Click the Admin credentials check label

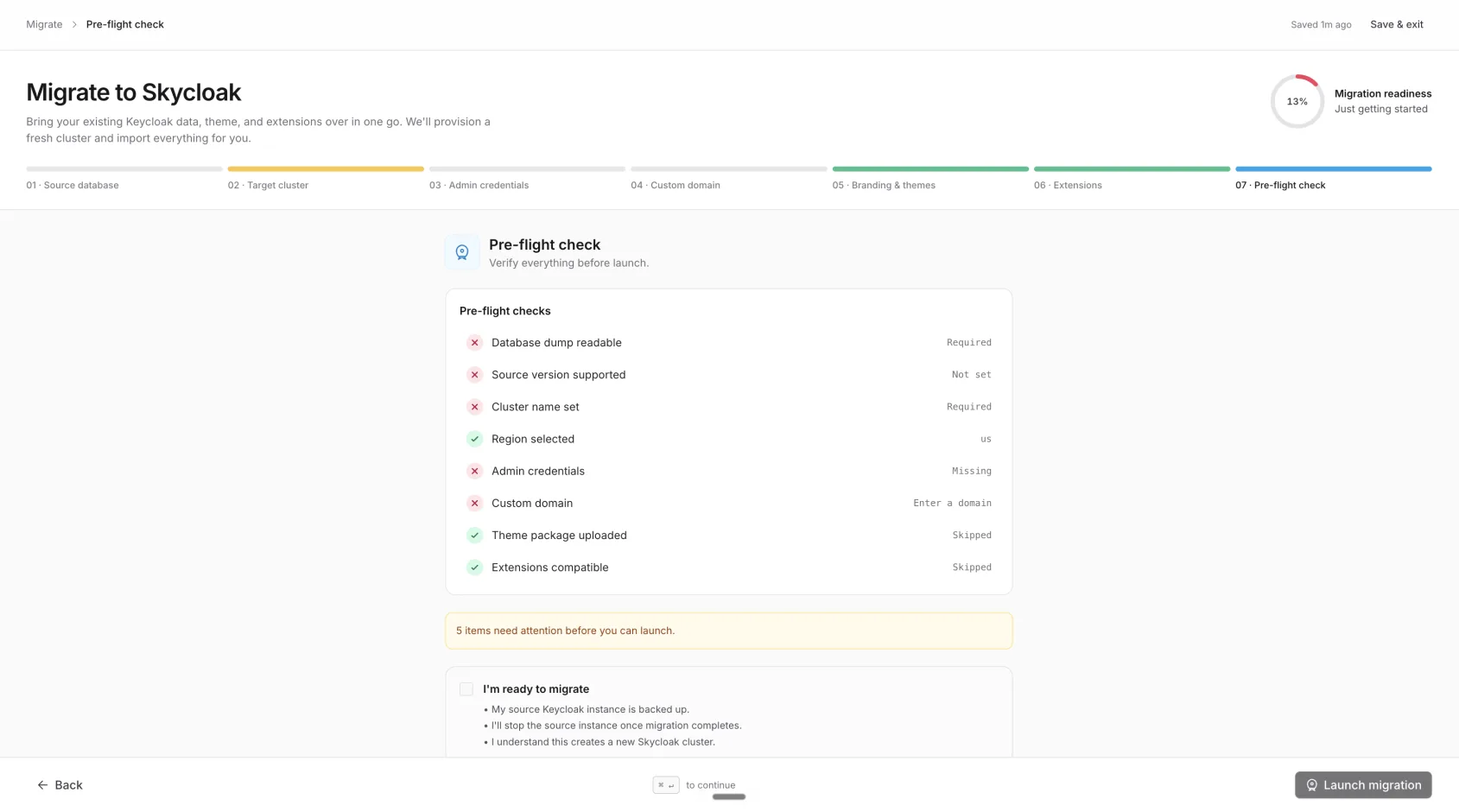tap(538, 471)
